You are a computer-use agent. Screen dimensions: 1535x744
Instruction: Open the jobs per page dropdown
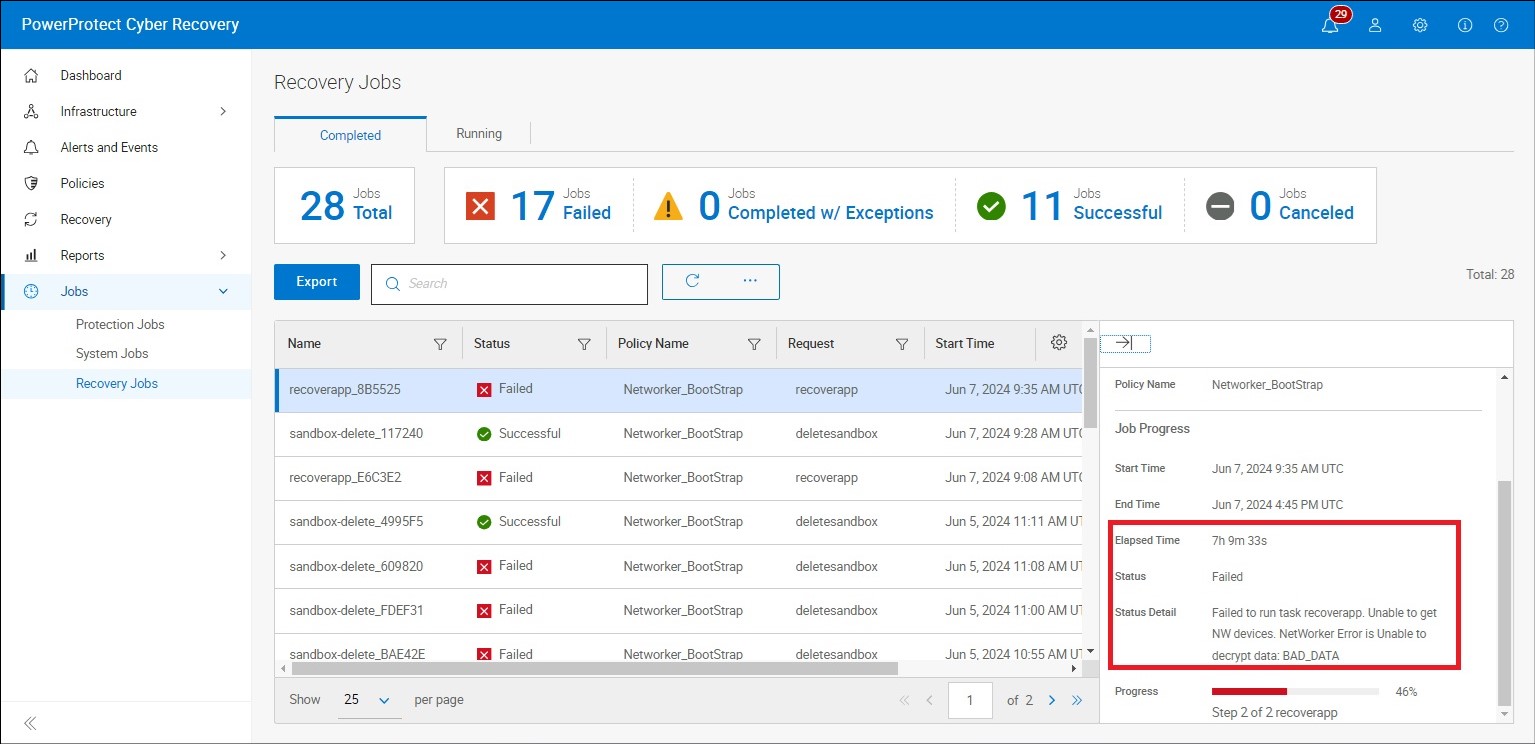(x=368, y=699)
